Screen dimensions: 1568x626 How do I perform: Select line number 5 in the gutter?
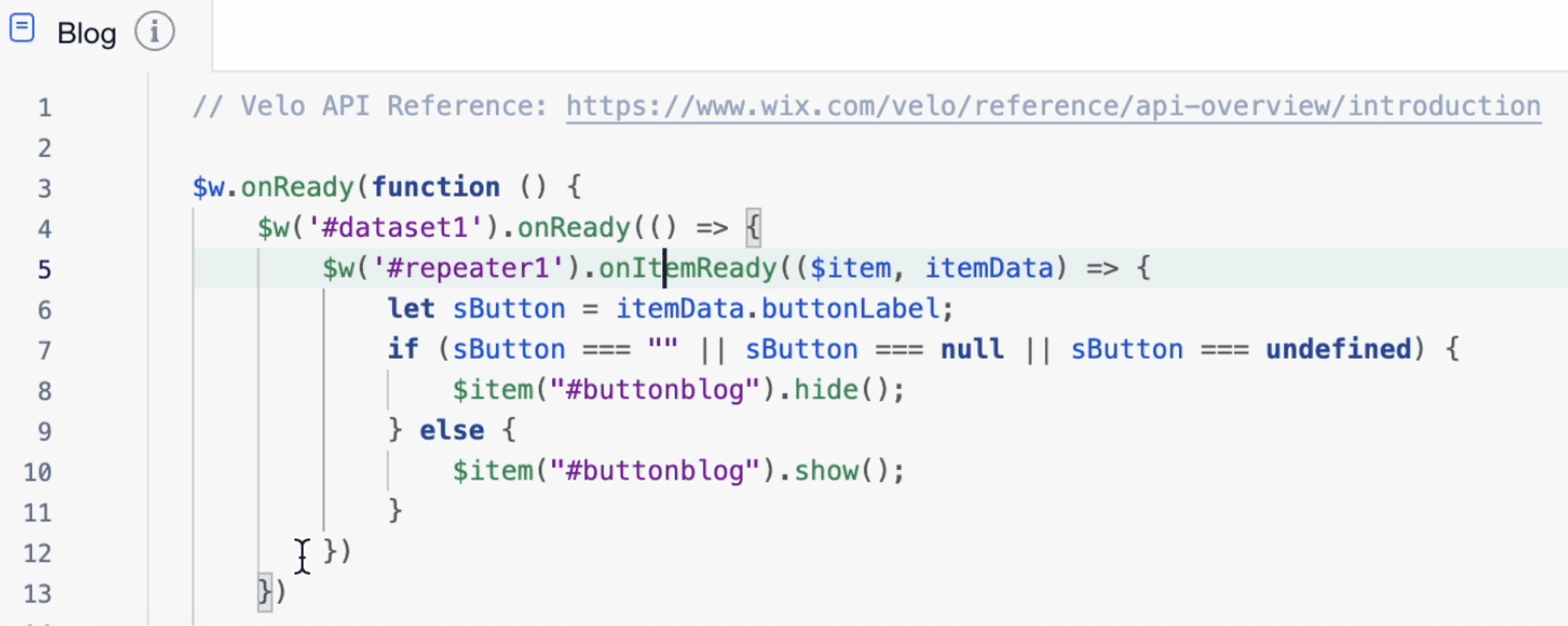44,269
